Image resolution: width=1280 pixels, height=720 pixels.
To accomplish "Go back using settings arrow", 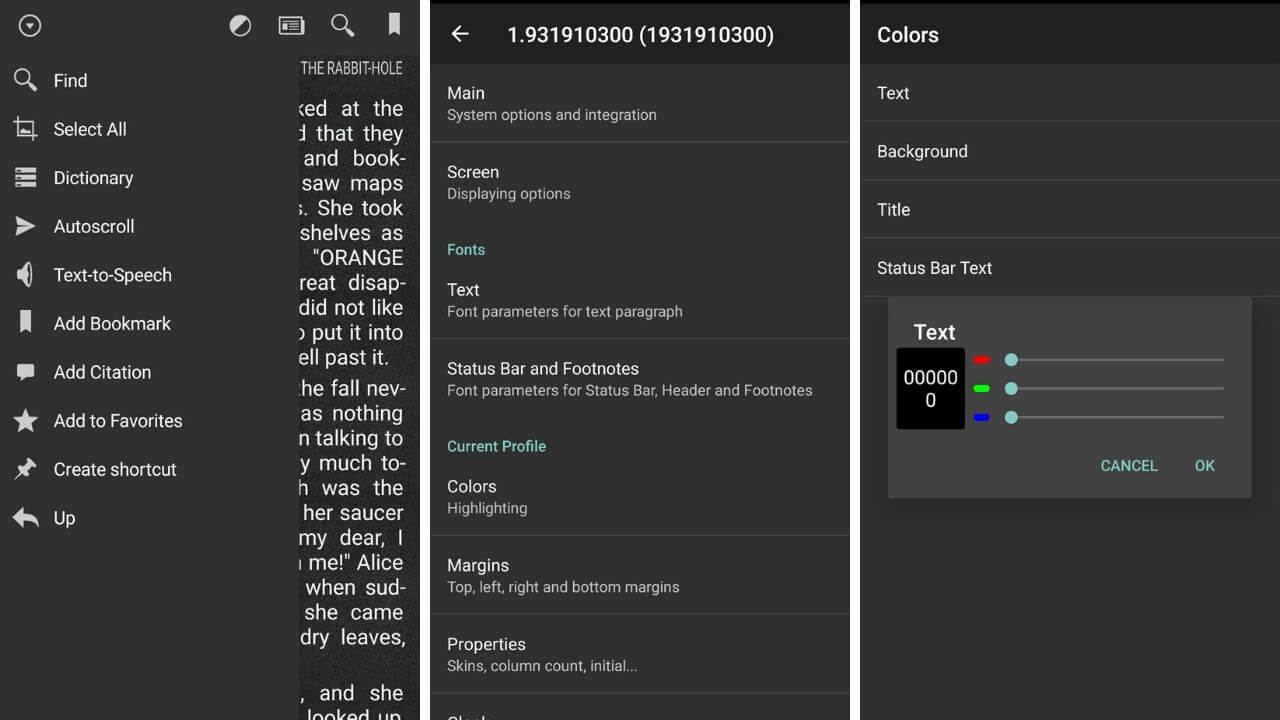I will [460, 34].
